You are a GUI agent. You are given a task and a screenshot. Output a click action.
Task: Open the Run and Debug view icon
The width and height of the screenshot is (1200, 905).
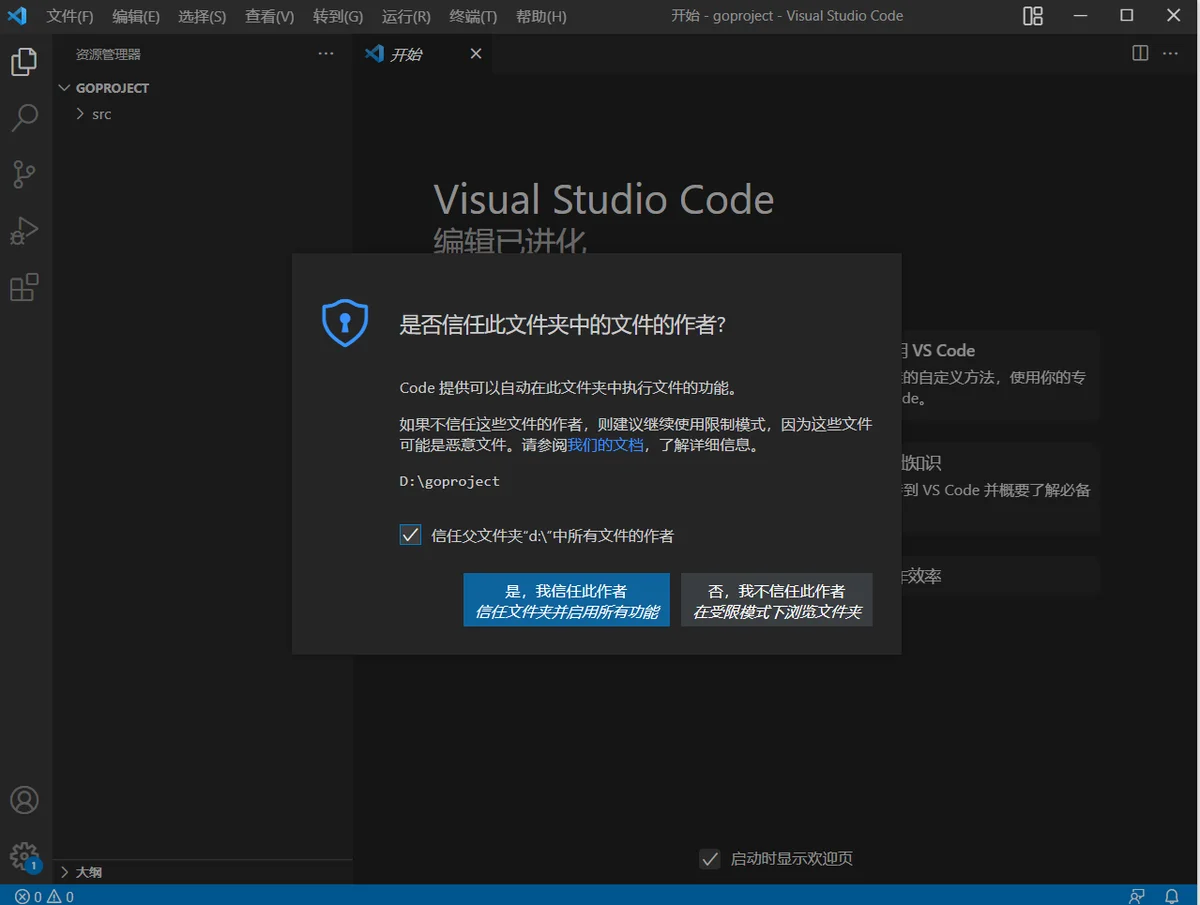point(24,231)
